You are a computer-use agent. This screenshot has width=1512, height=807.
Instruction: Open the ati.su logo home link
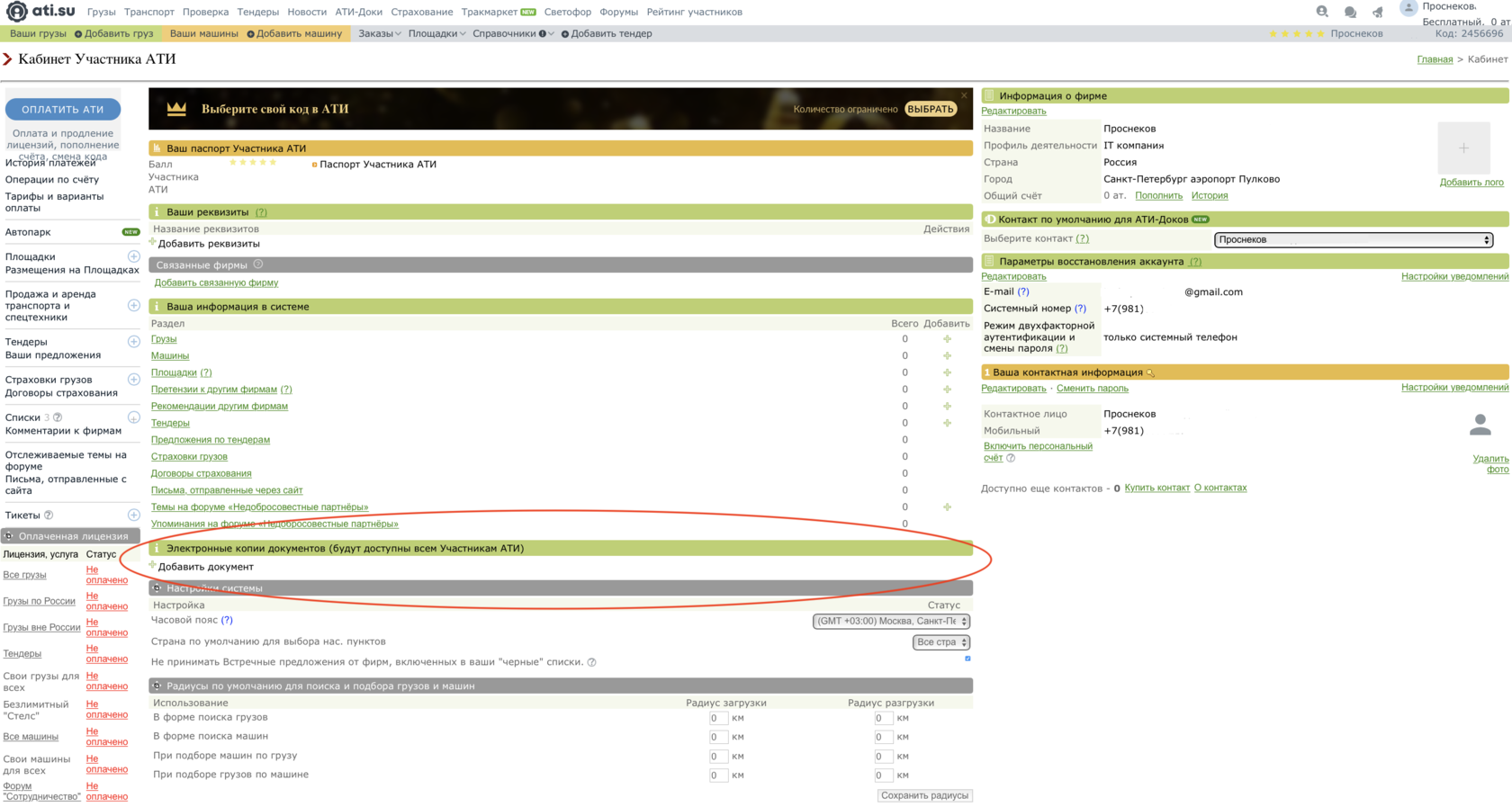point(40,11)
